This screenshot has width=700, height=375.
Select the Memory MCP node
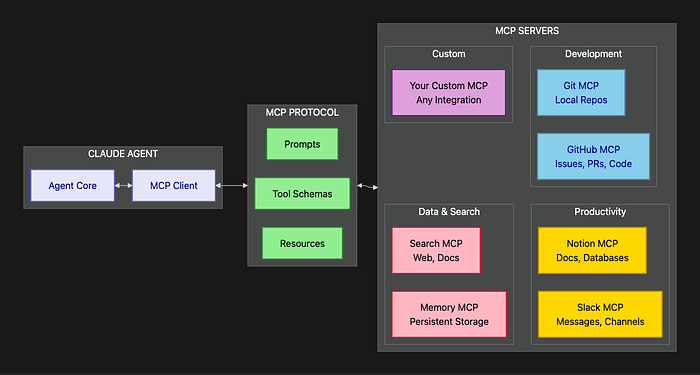click(449, 314)
